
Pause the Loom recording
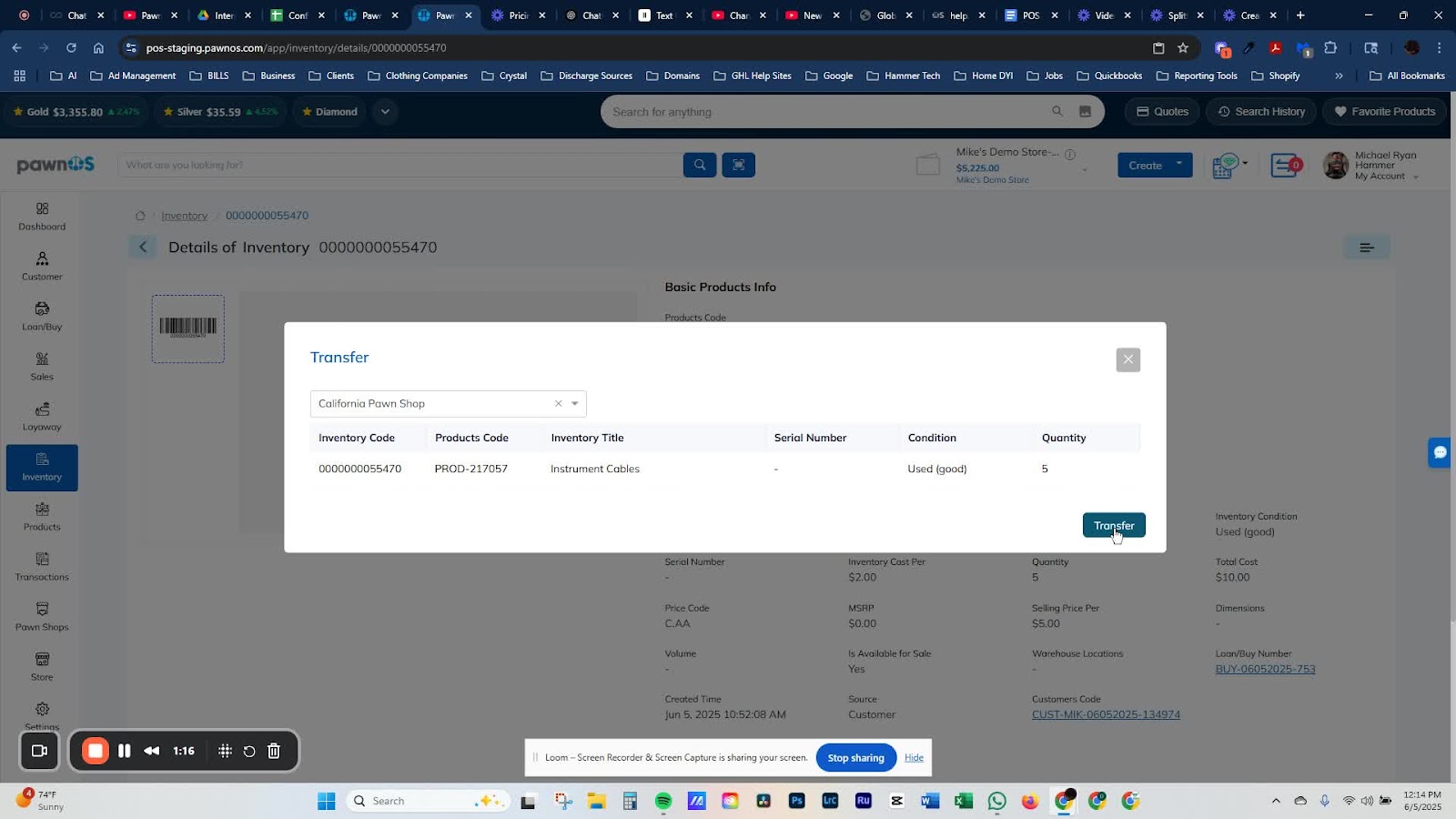tap(125, 751)
